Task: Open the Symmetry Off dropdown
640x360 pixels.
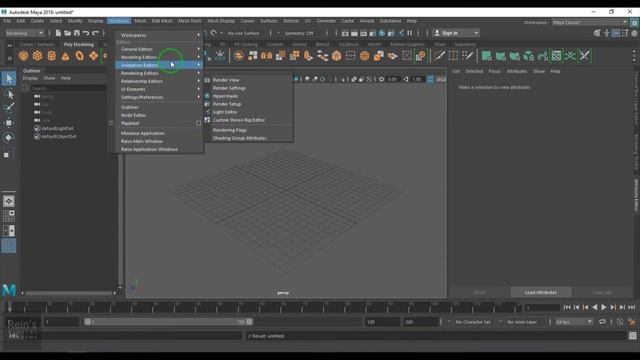Action: click(299, 33)
